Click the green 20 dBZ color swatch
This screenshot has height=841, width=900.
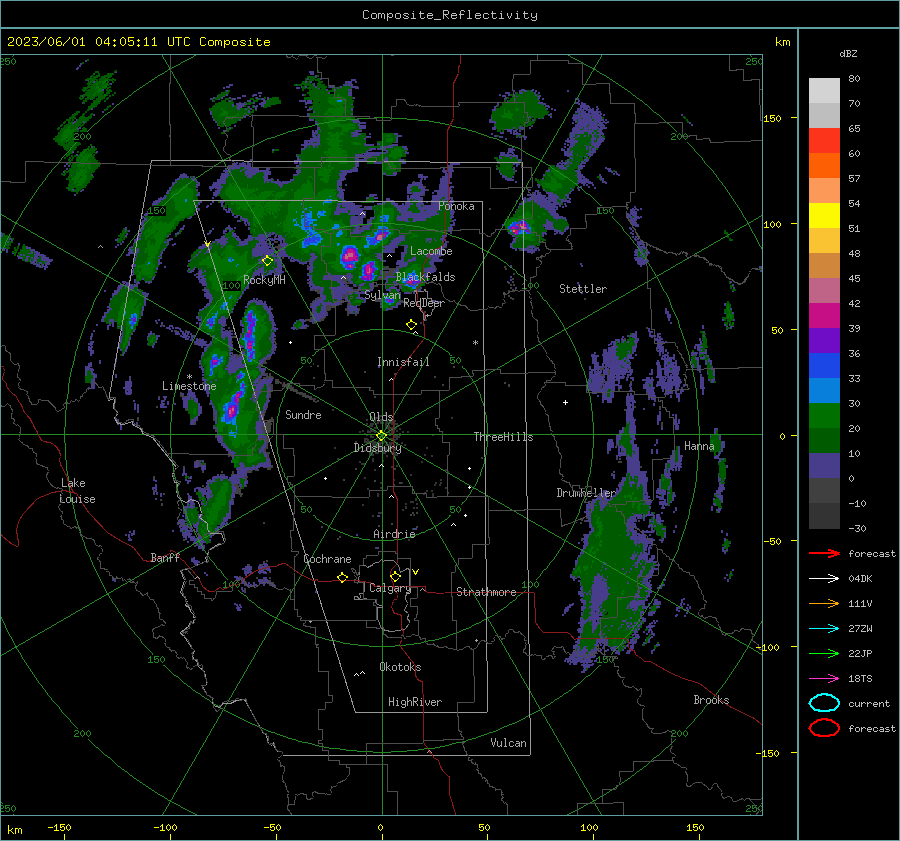click(x=824, y=415)
